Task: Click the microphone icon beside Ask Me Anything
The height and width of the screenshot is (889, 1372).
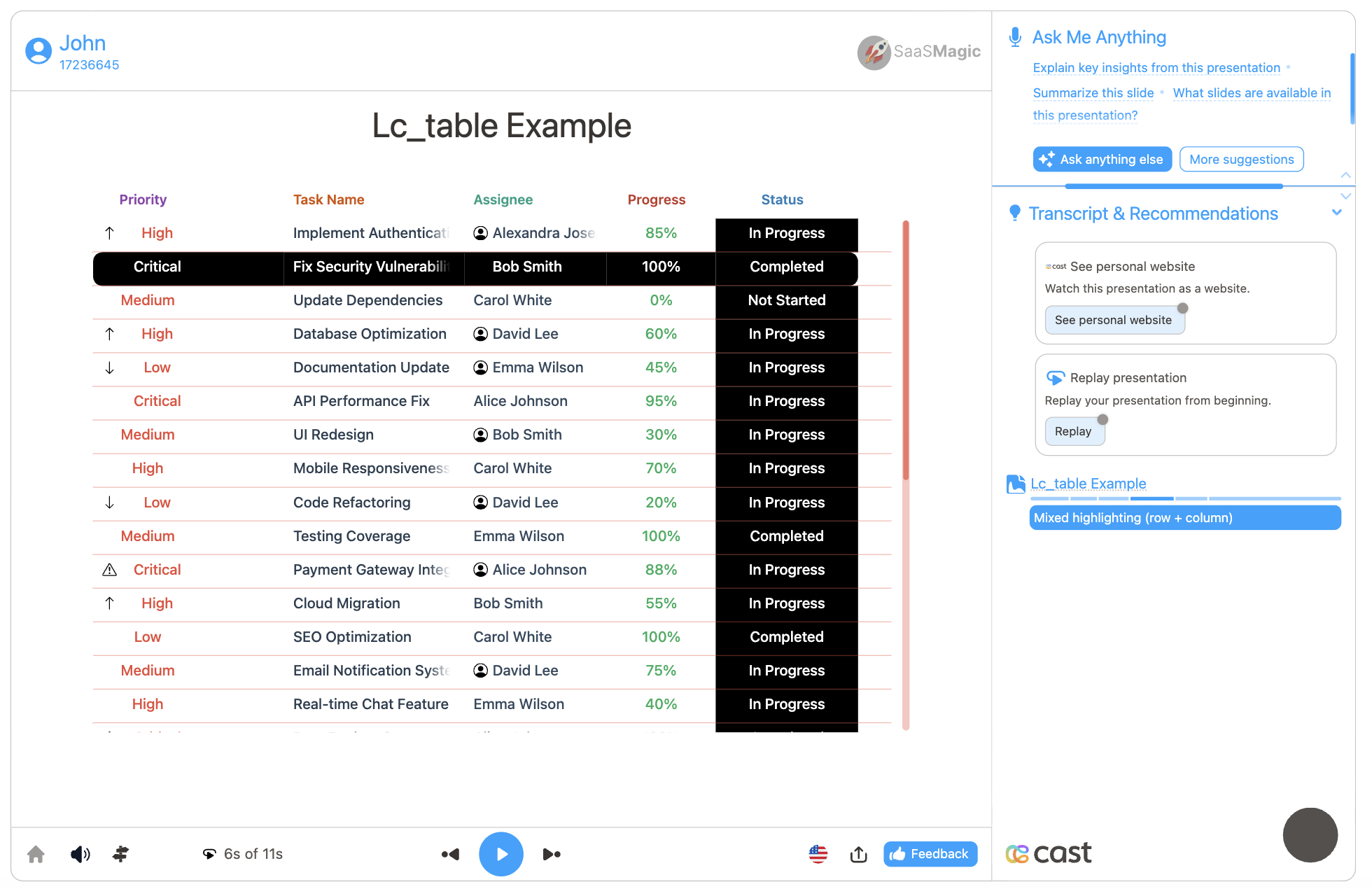Action: click(x=1014, y=37)
